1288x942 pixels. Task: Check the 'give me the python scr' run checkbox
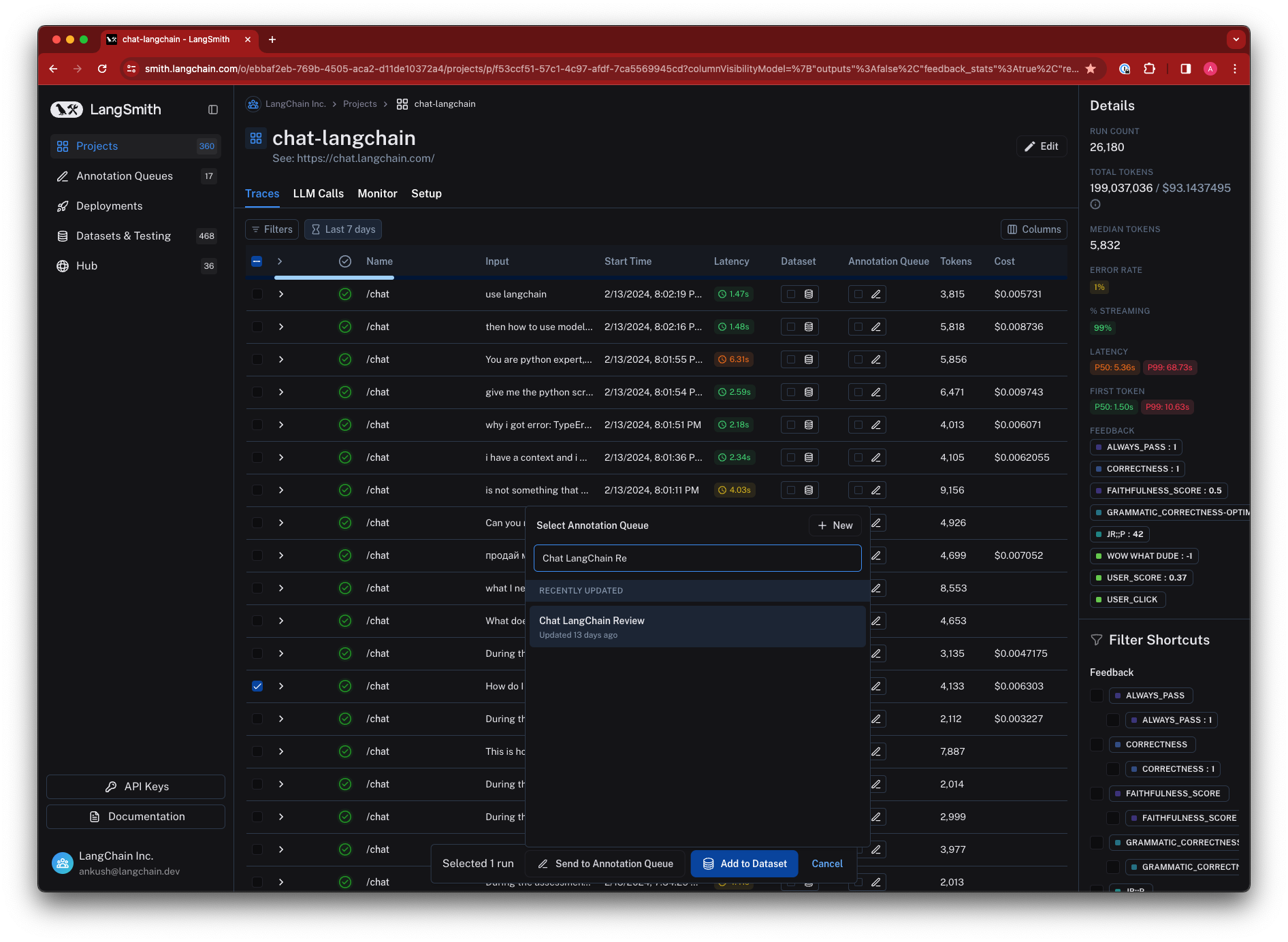point(257,392)
